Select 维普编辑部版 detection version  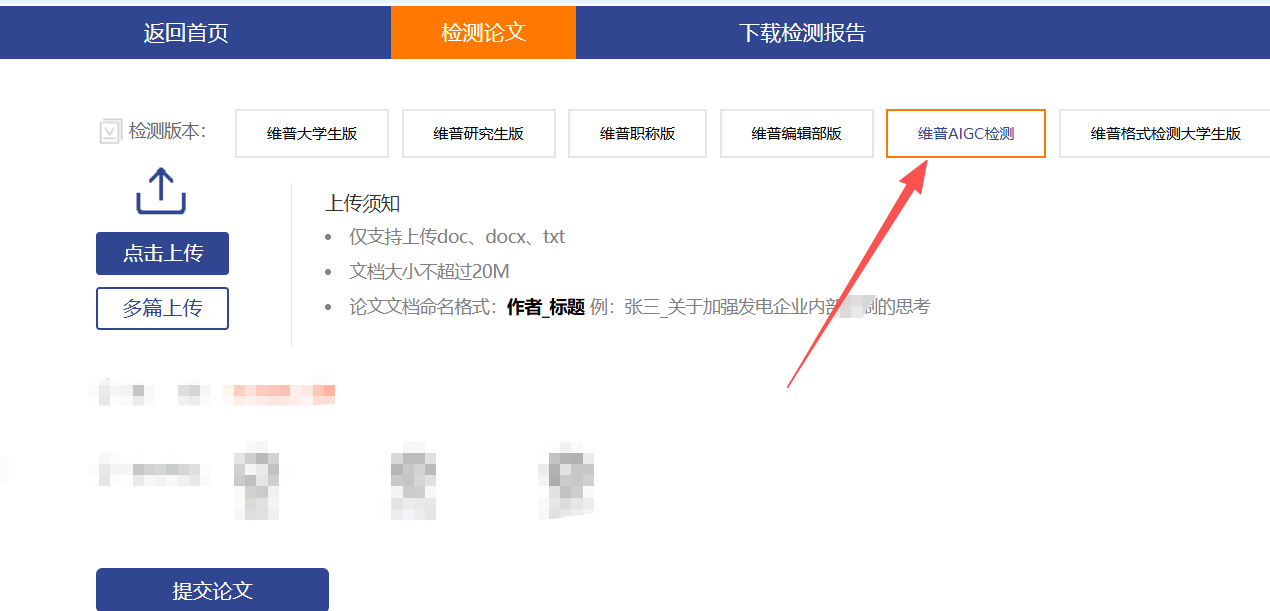(796, 134)
